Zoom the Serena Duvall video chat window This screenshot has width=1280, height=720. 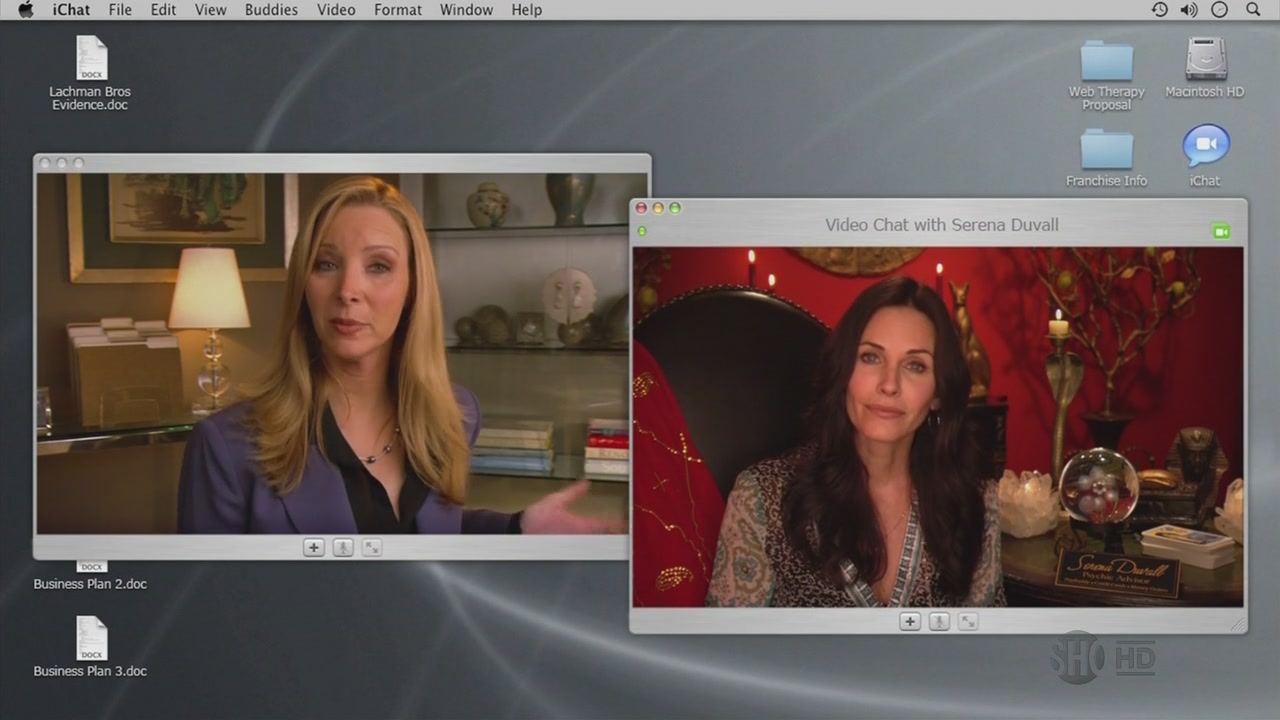675,208
